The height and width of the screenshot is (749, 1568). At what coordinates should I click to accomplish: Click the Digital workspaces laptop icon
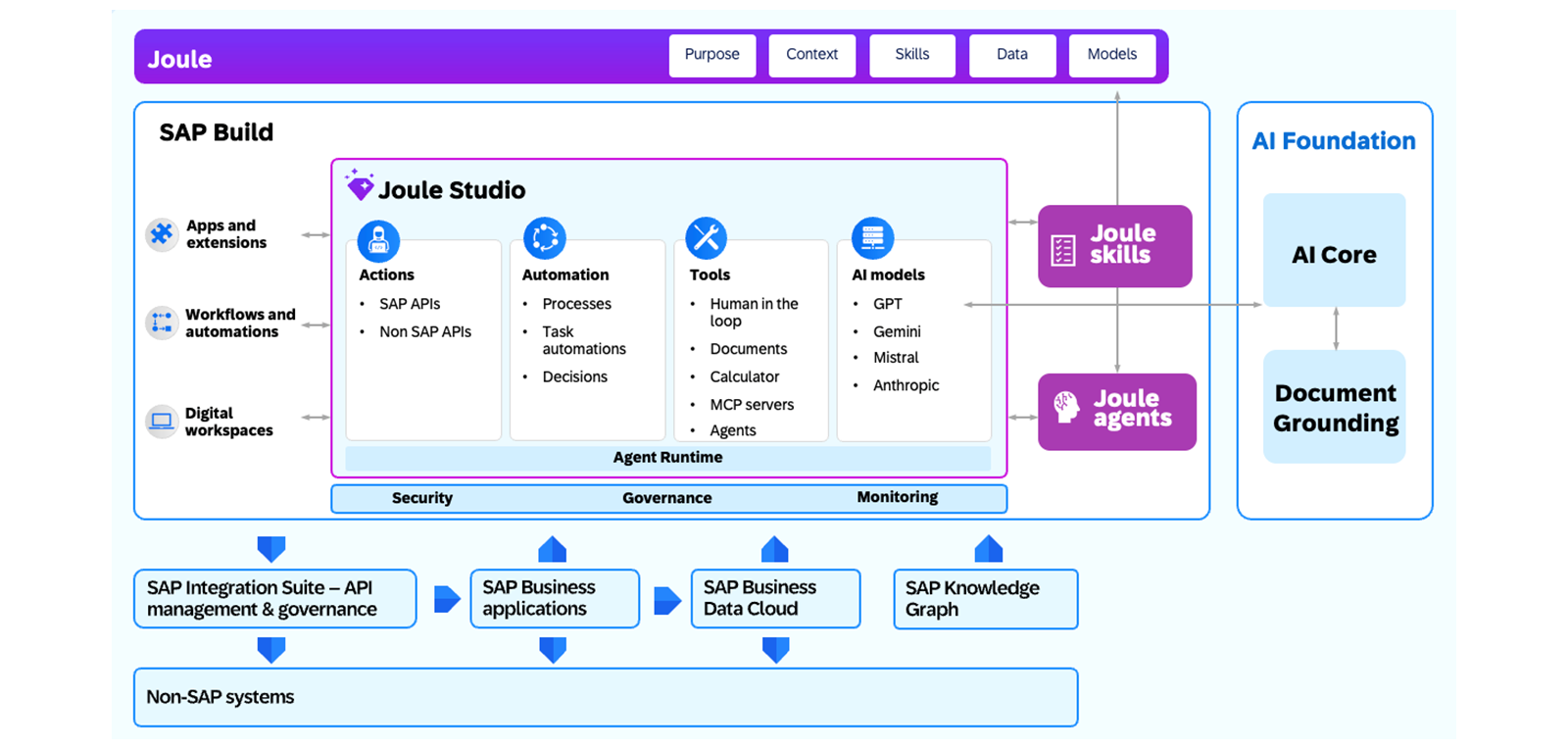click(162, 422)
